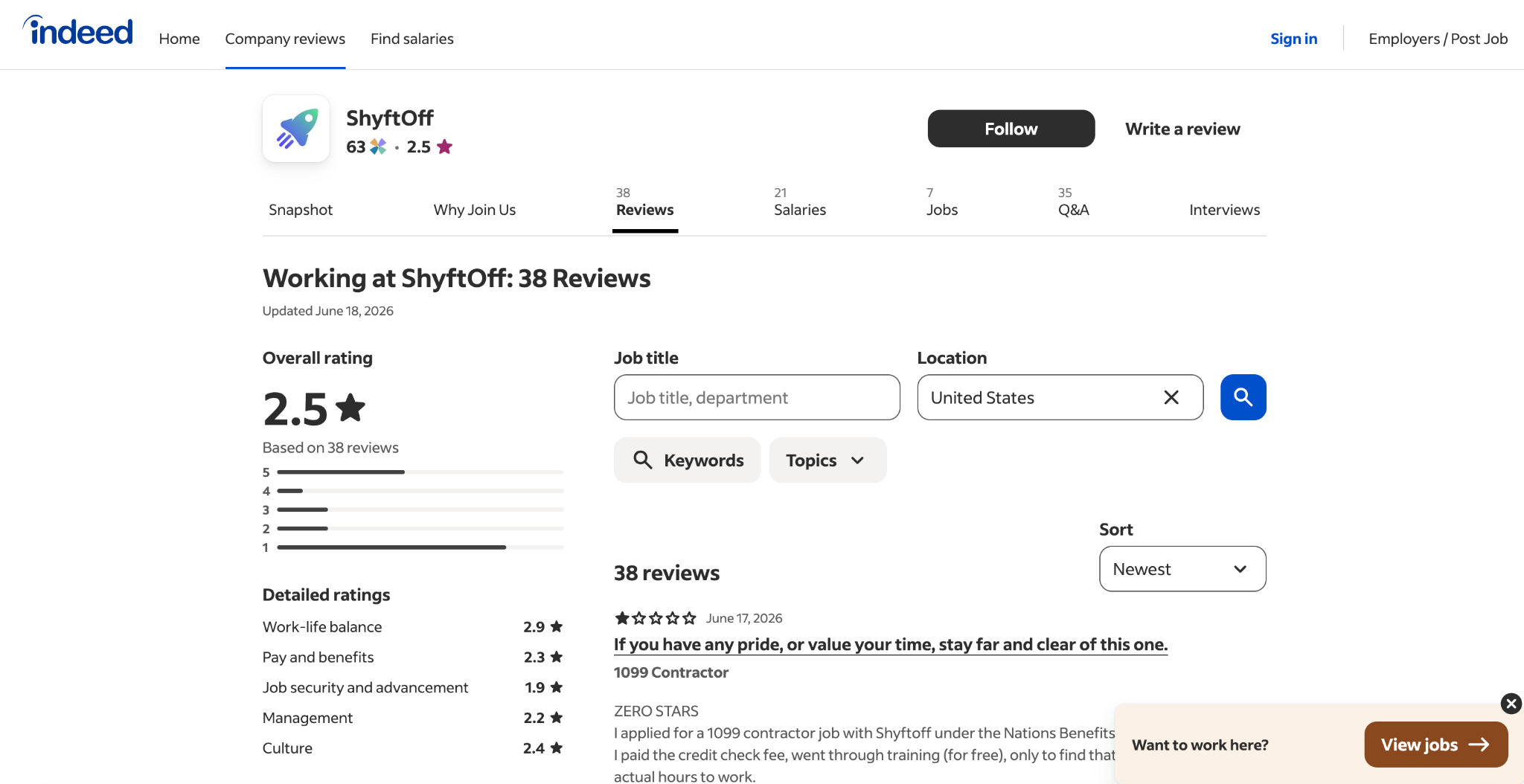Click the star beside Culture 2.4
Viewport: 1524px width, 784px height.
pos(556,748)
